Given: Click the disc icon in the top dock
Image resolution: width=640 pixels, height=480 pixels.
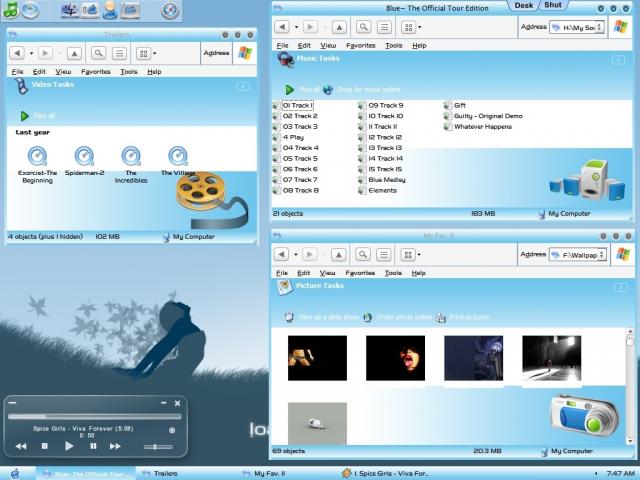Looking at the screenshot, I should tap(30, 10).
